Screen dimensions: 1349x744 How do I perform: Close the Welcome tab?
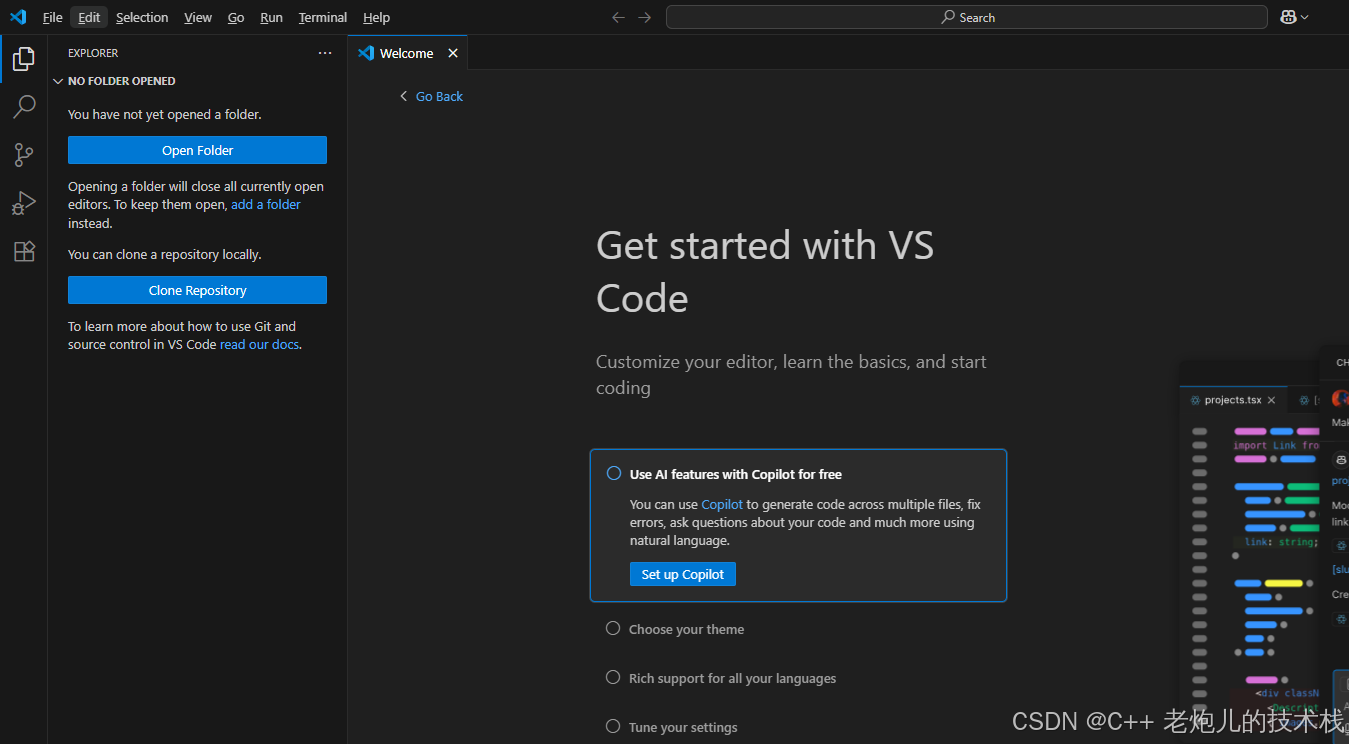point(453,53)
